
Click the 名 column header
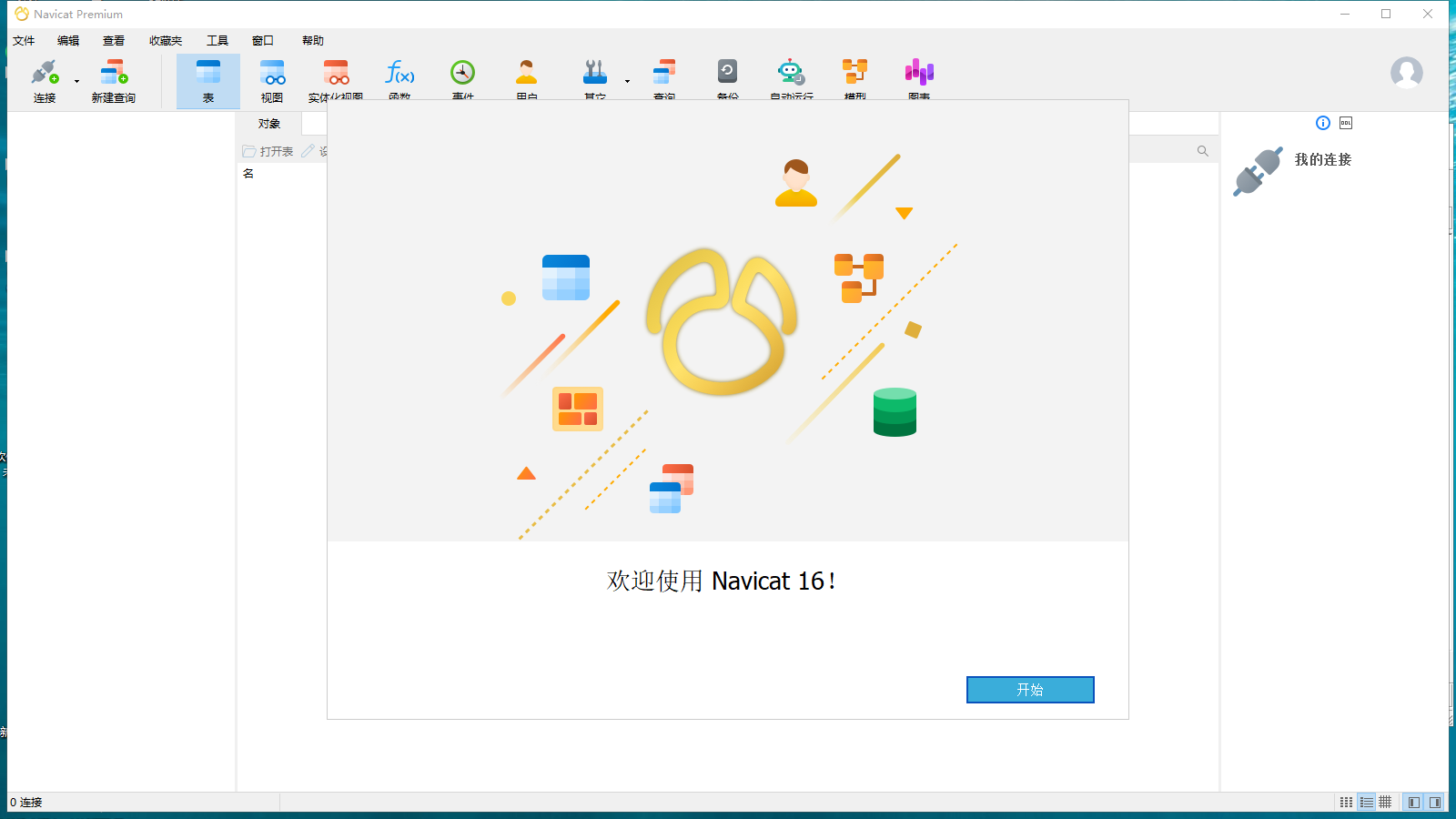click(248, 173)
